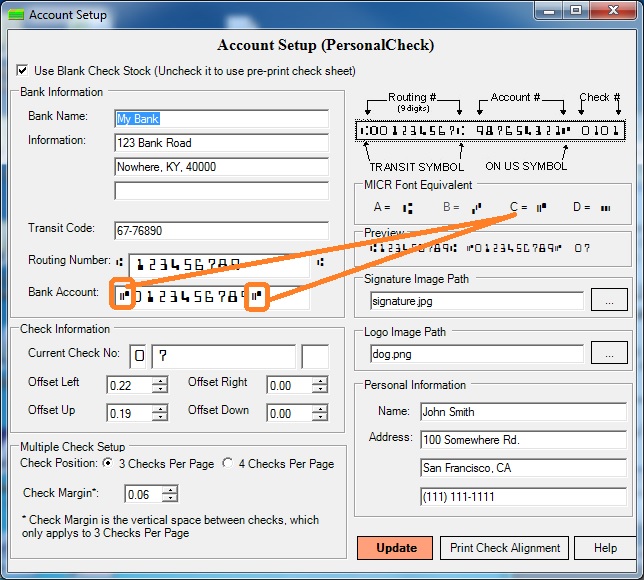Click the Offset Right 0.00 field
Viewport: 644px width, 580px height.
point(289,385)
